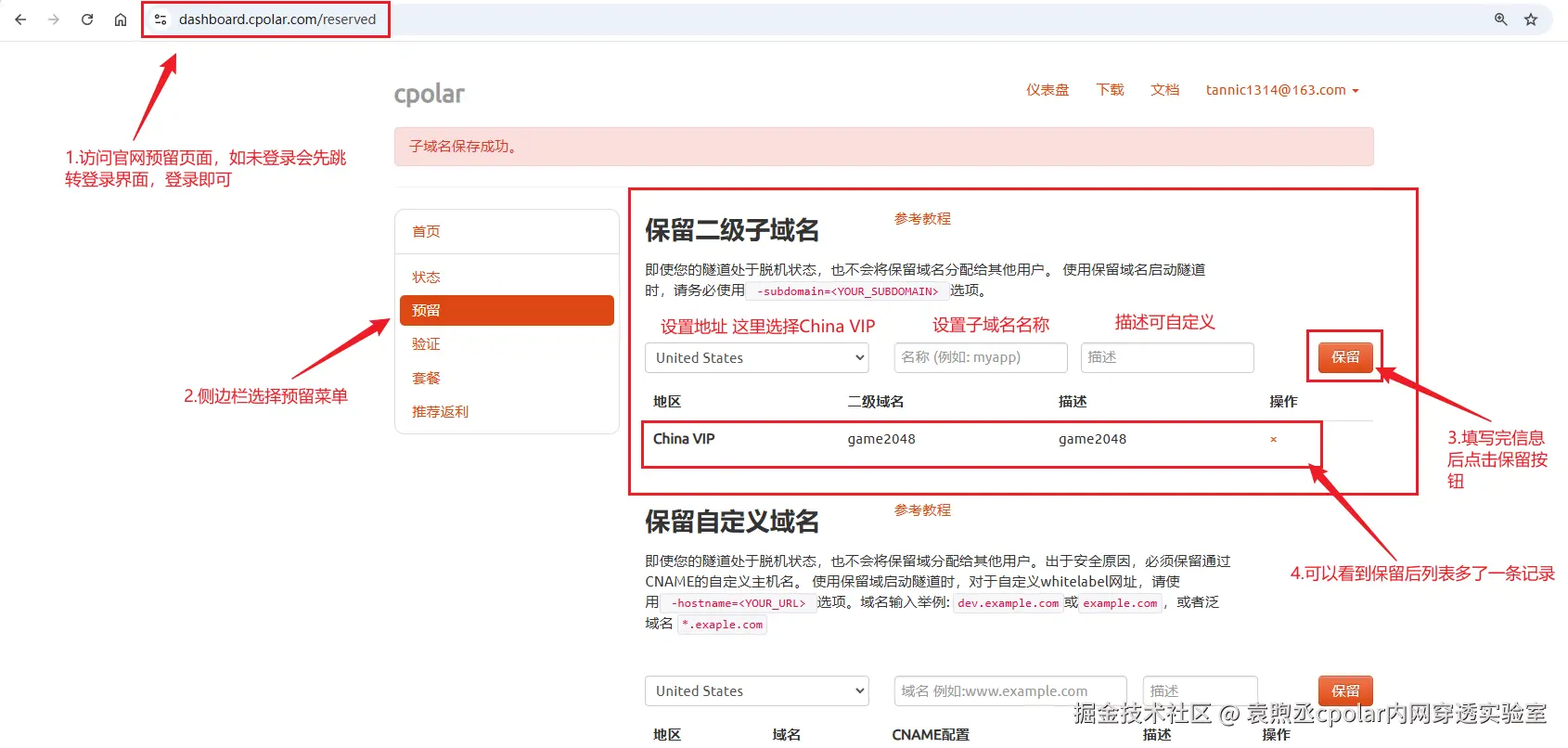Click the browser back arrow
Viewport: 1568px width, 748px height.
pos(20,19)
